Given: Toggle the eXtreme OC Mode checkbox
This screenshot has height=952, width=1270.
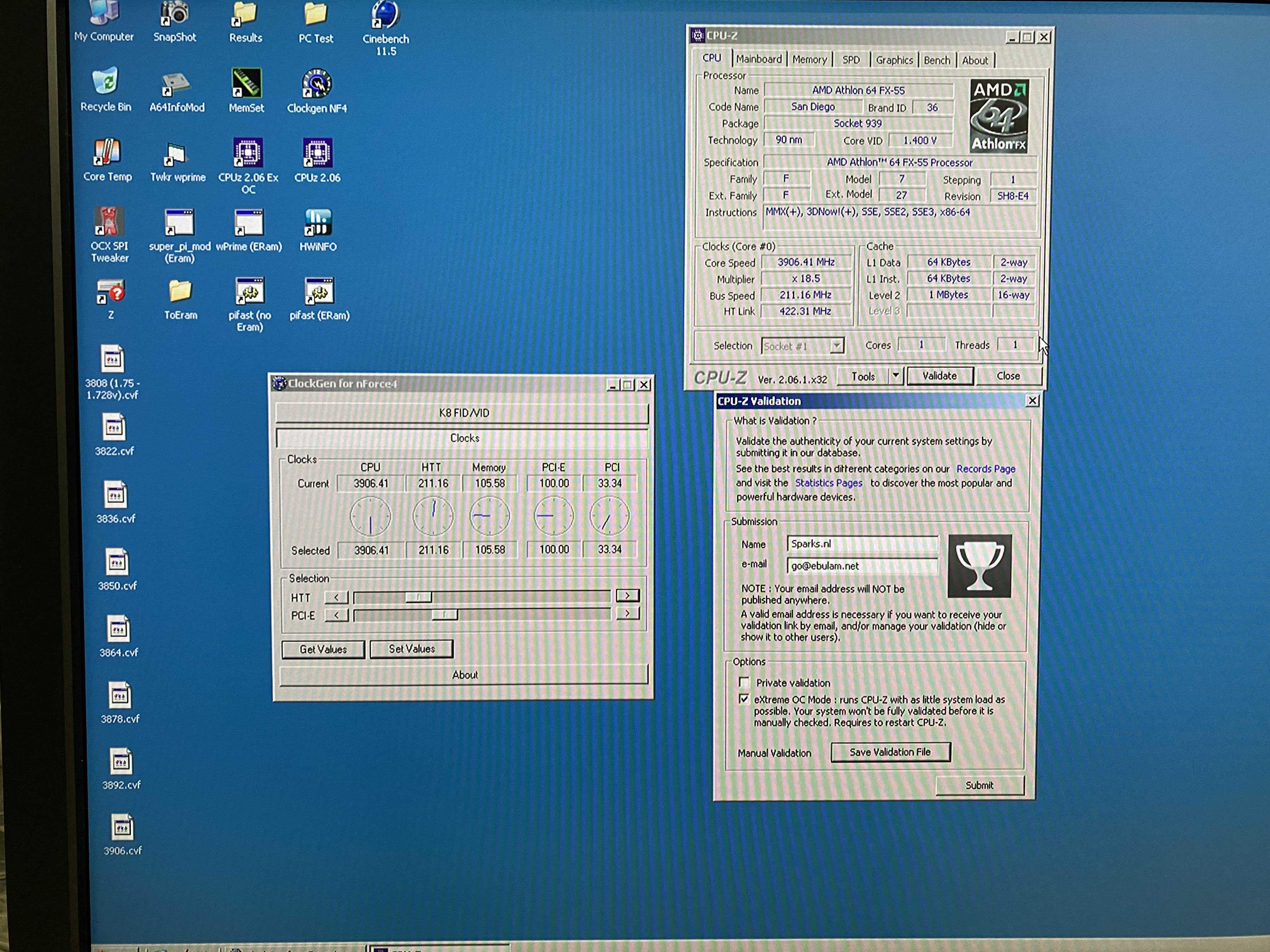Looking at the screenshot, I should 744,699.
